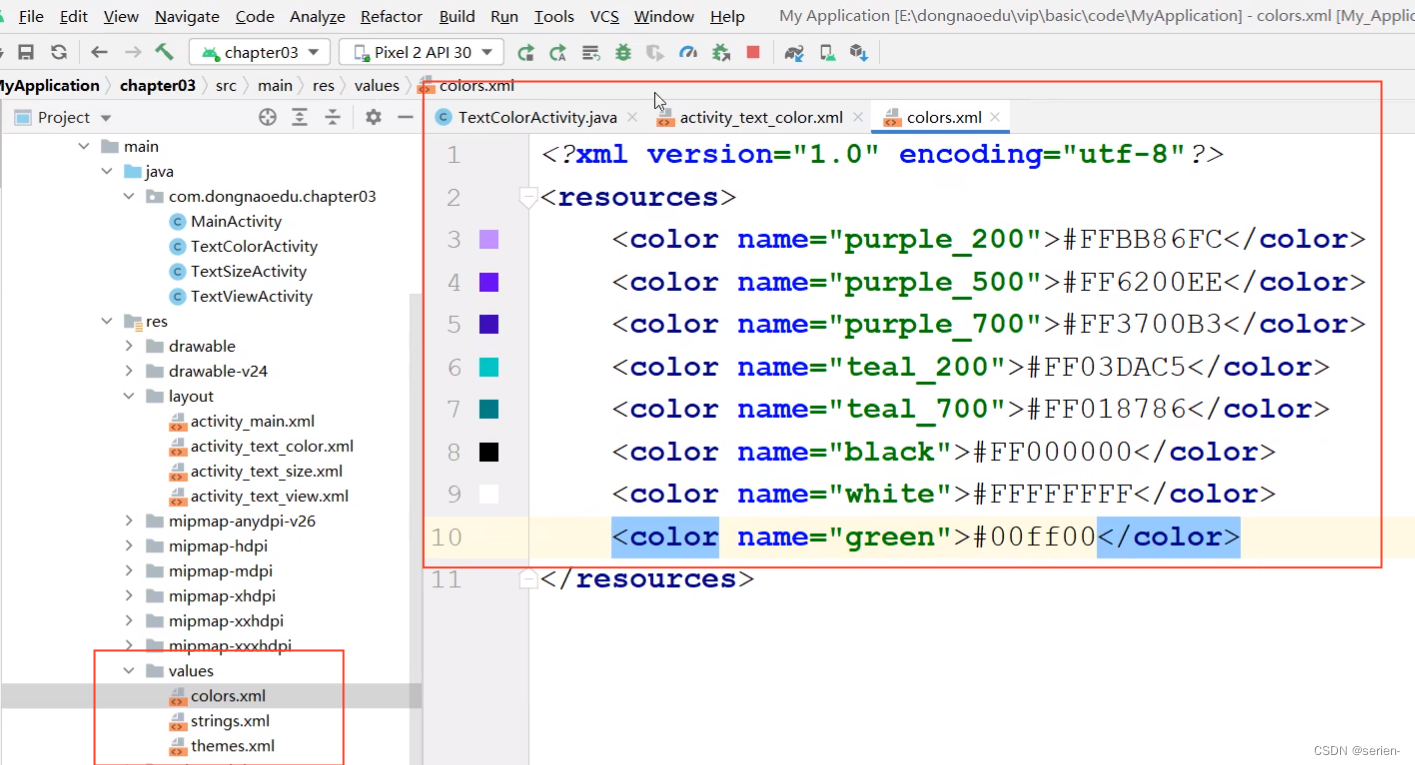Click the purple_500 gutter color swatch

coord(488,282)
